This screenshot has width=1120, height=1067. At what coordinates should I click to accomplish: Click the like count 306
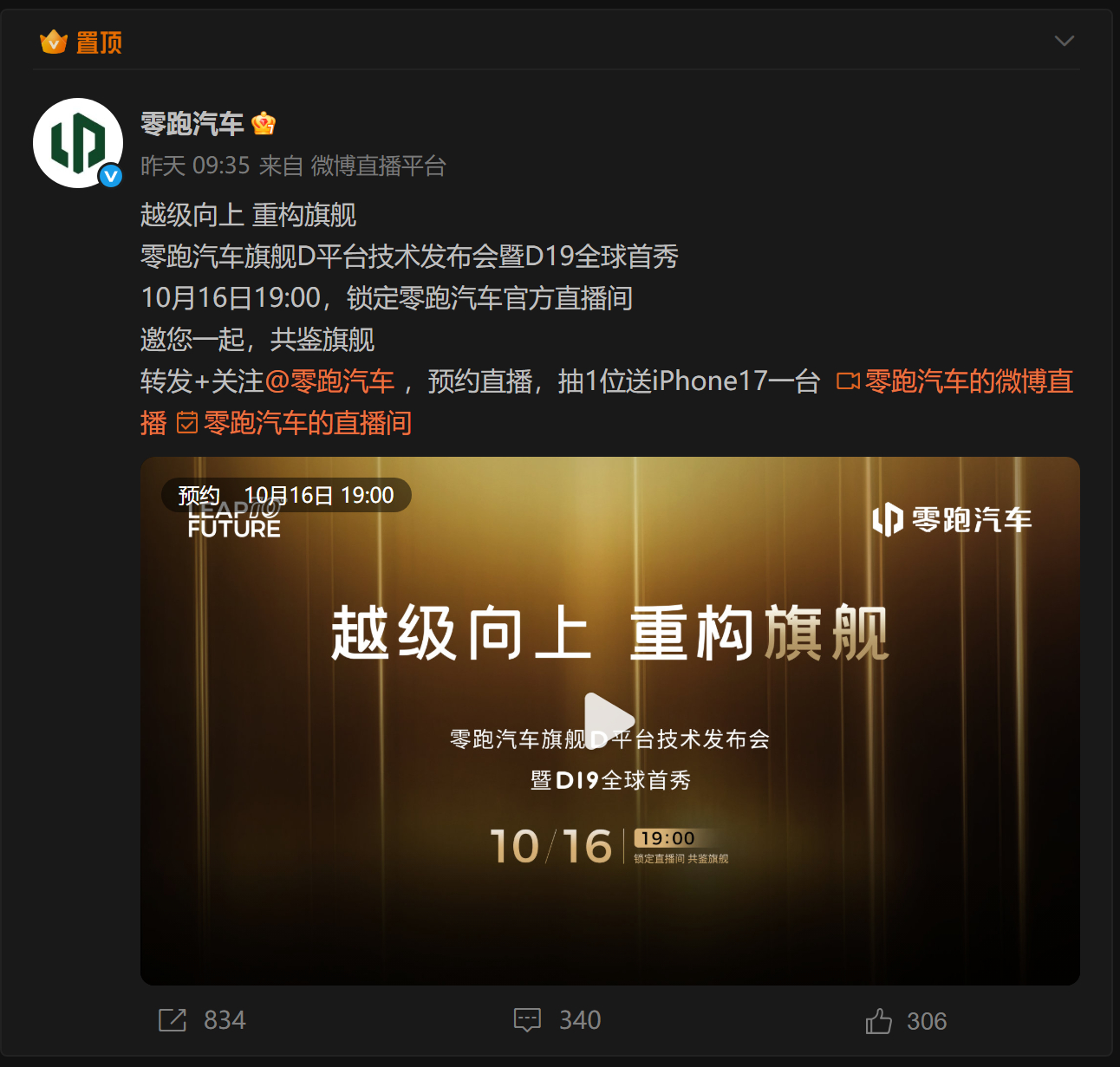pyautogui.click(x=927, y=1021)
